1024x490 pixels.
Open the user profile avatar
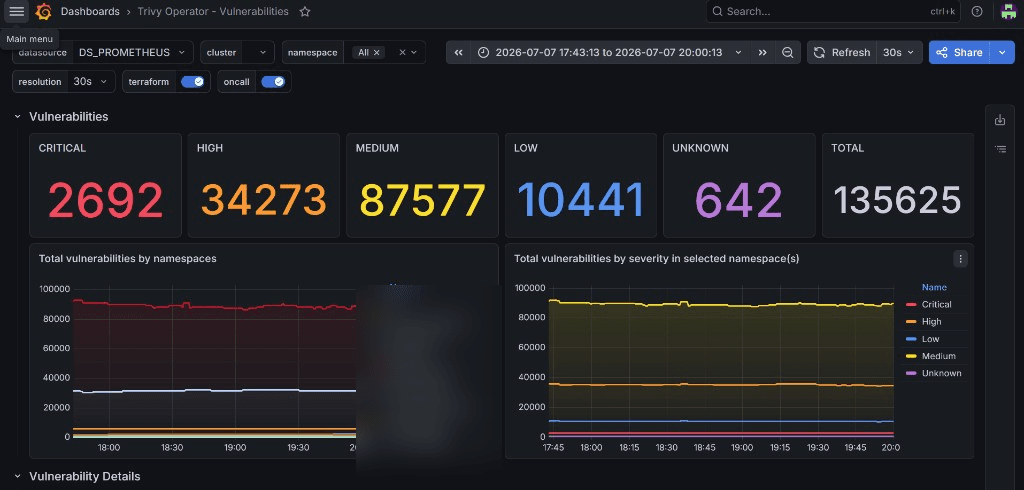[x=1008, y=11]
